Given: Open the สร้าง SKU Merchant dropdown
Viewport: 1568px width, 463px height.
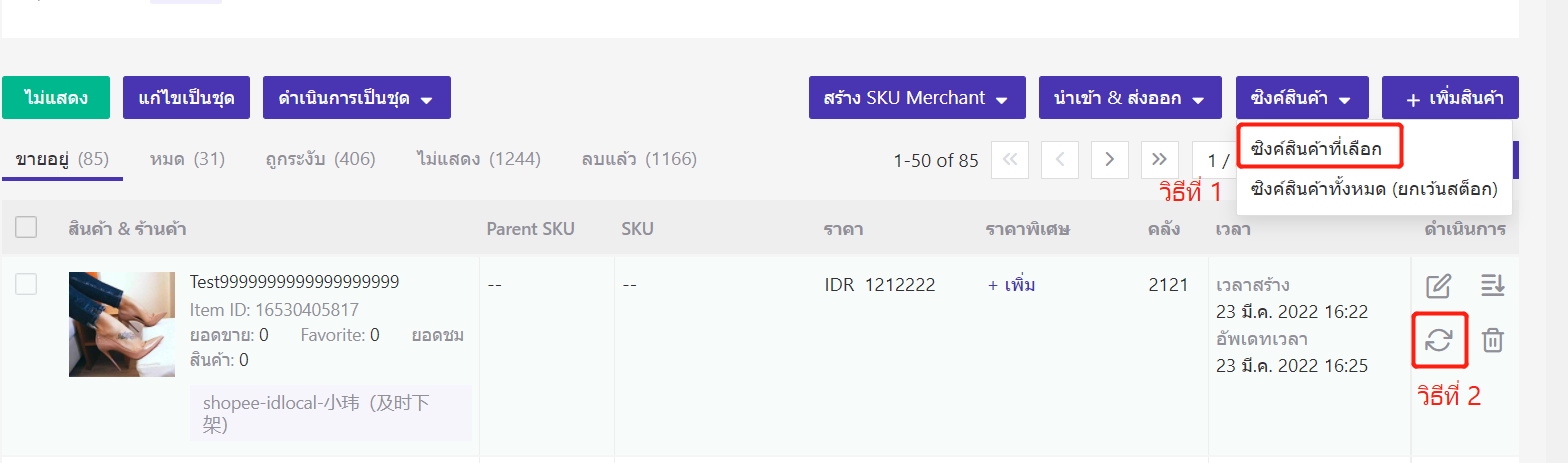Looking at the screenshot, I should pyautogui.click(x=917, y=98).
